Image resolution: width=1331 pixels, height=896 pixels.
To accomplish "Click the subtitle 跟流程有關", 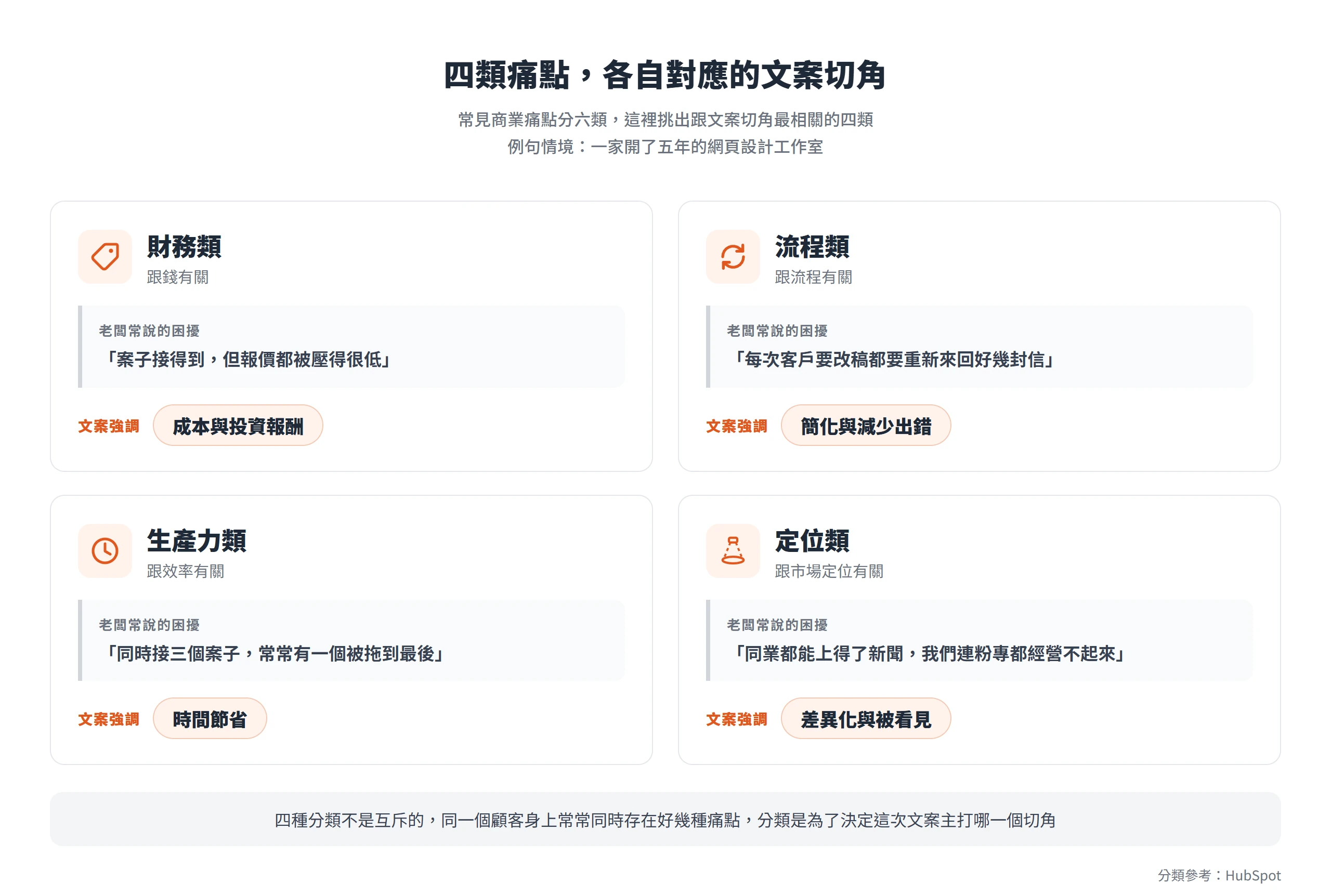I will (813, 277).
